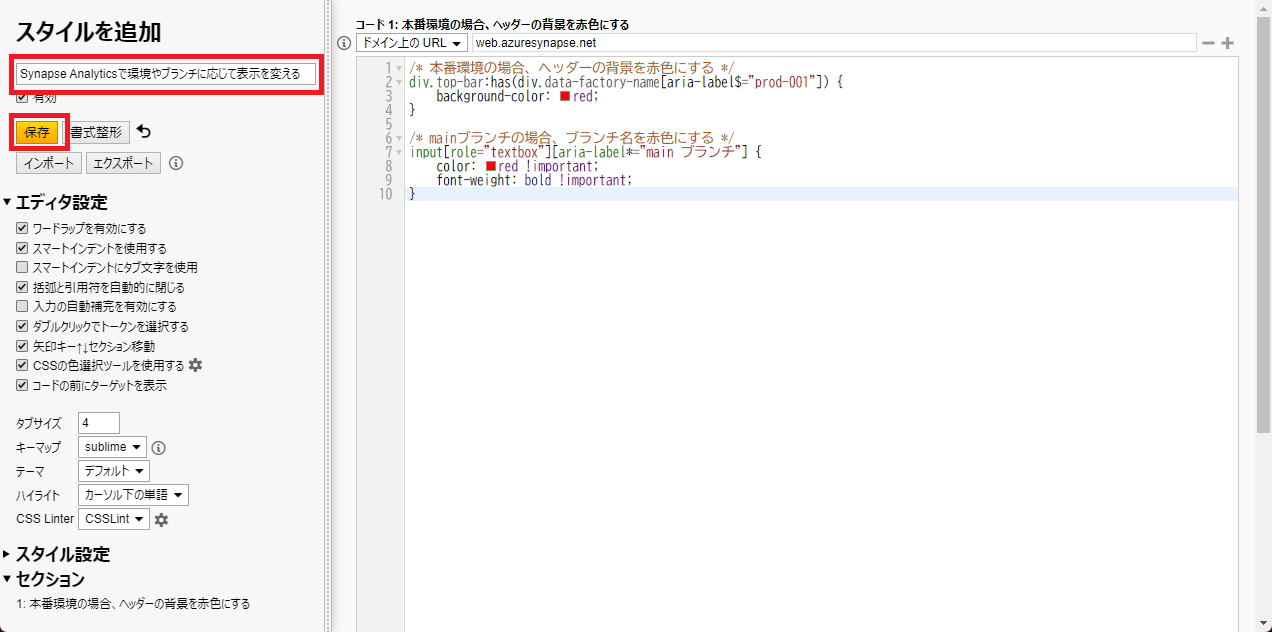Image resolution: width=1272 pixels, height=632 pixels.
Task: Open the ハイライト dropdown
Action: [133, 495]
